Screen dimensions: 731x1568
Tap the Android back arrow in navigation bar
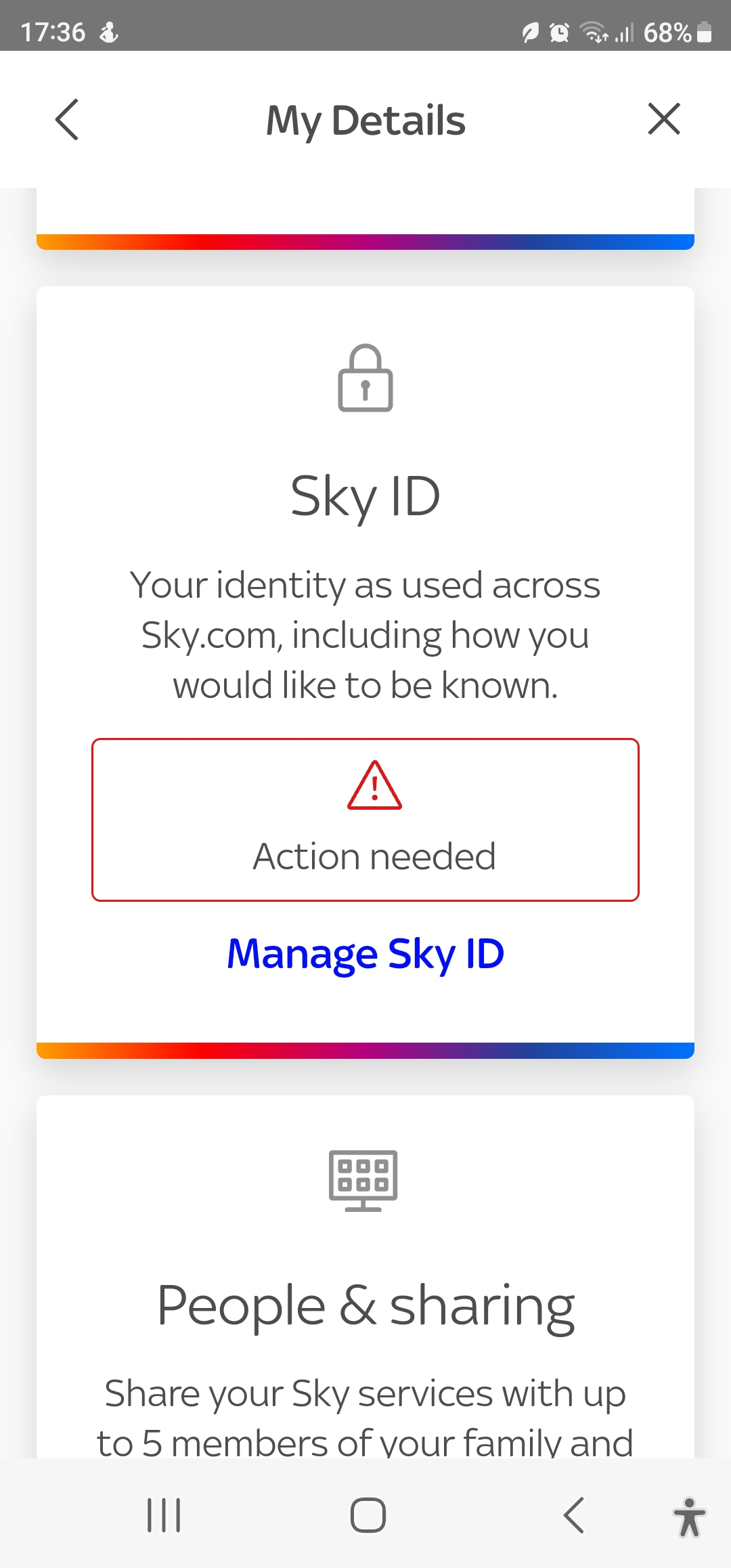(x=574, y=1515)
